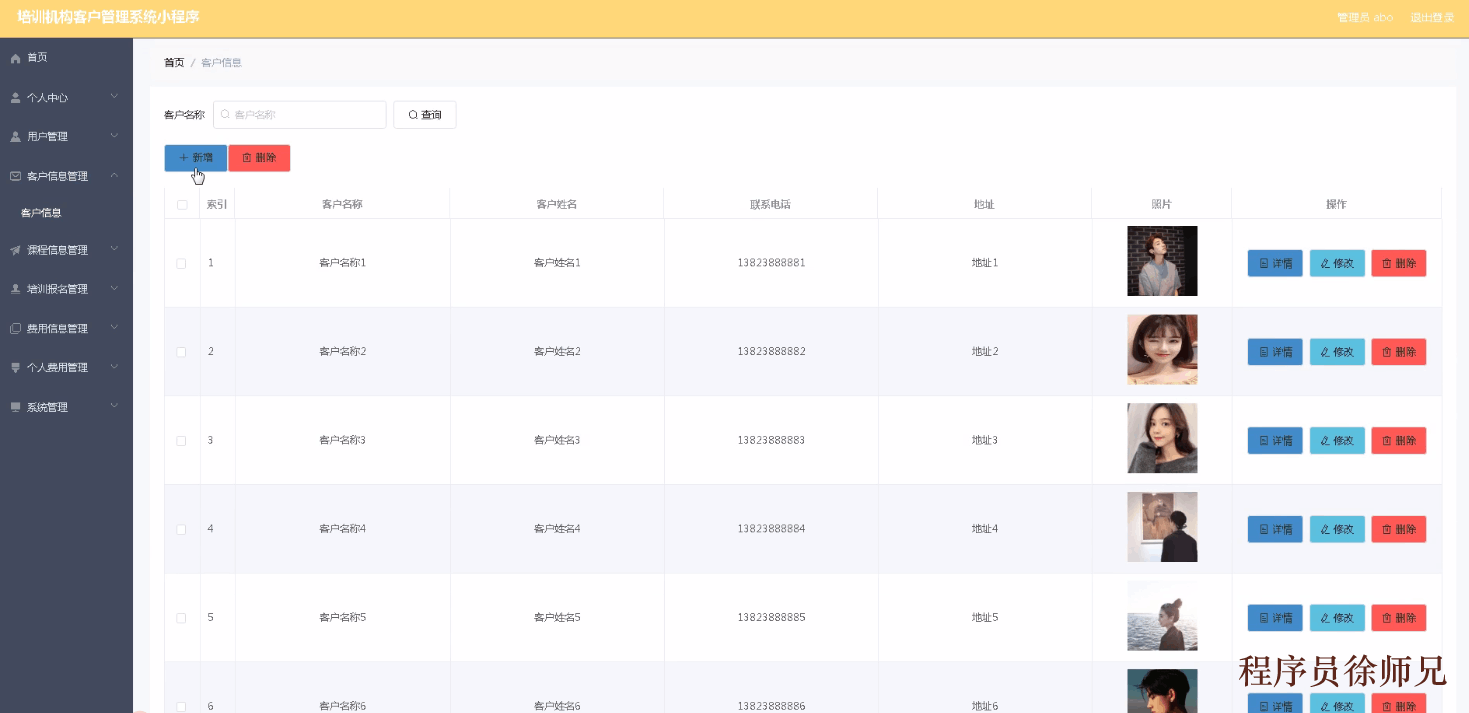Click the 查询 search button

click(x=425, y=115)
